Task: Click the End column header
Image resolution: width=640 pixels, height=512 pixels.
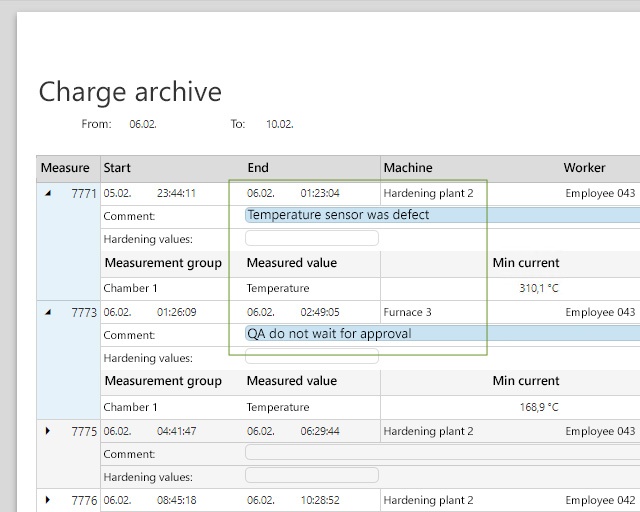Action: point(258,168)
